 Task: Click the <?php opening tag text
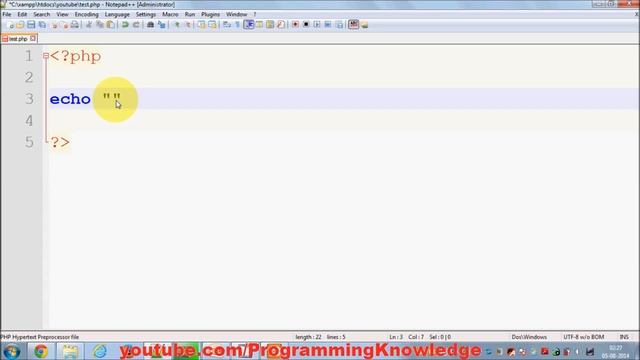pyautogui.click(x=76, y=56)
